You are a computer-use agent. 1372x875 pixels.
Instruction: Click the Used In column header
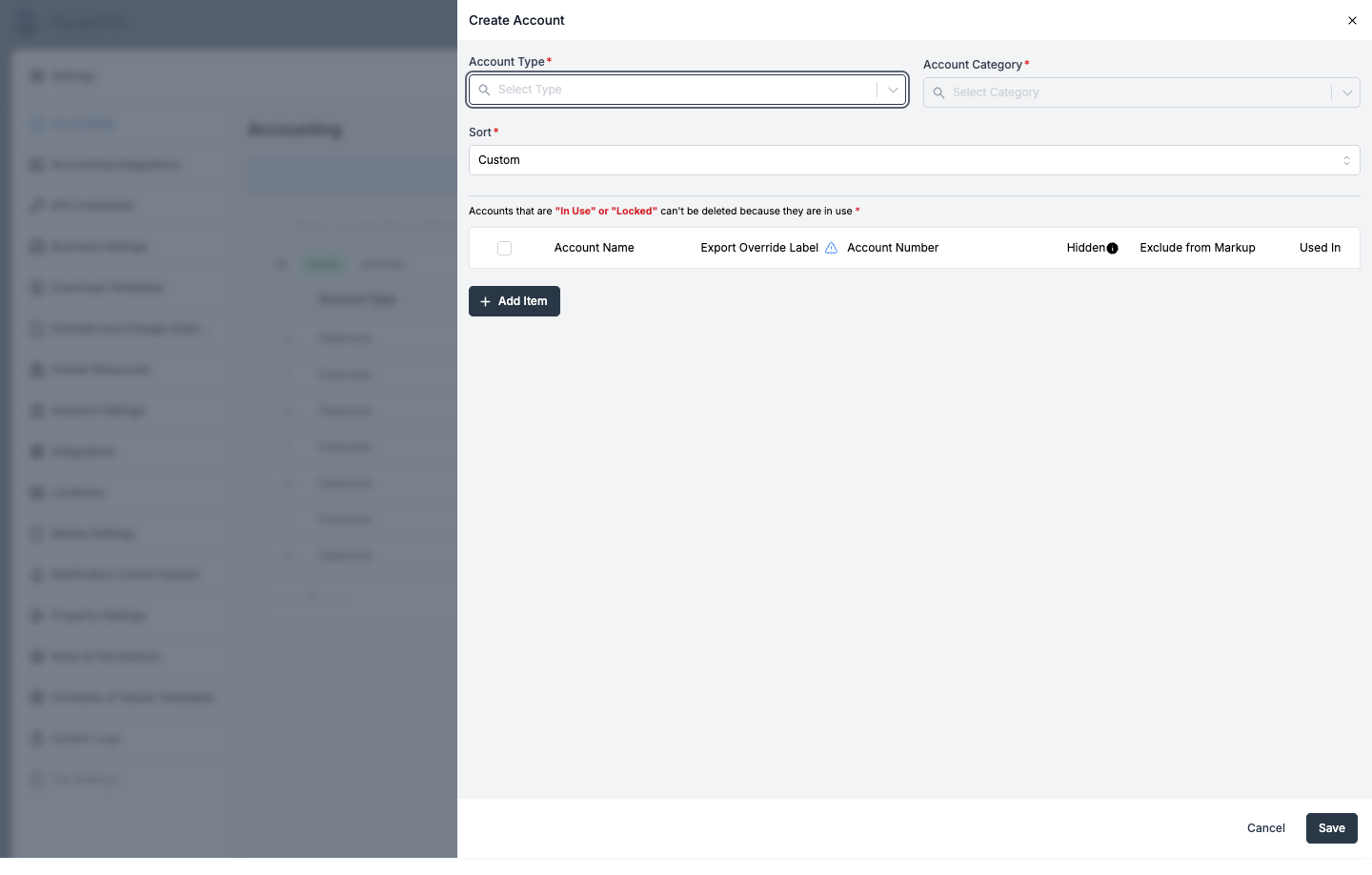click(1320, 248)
